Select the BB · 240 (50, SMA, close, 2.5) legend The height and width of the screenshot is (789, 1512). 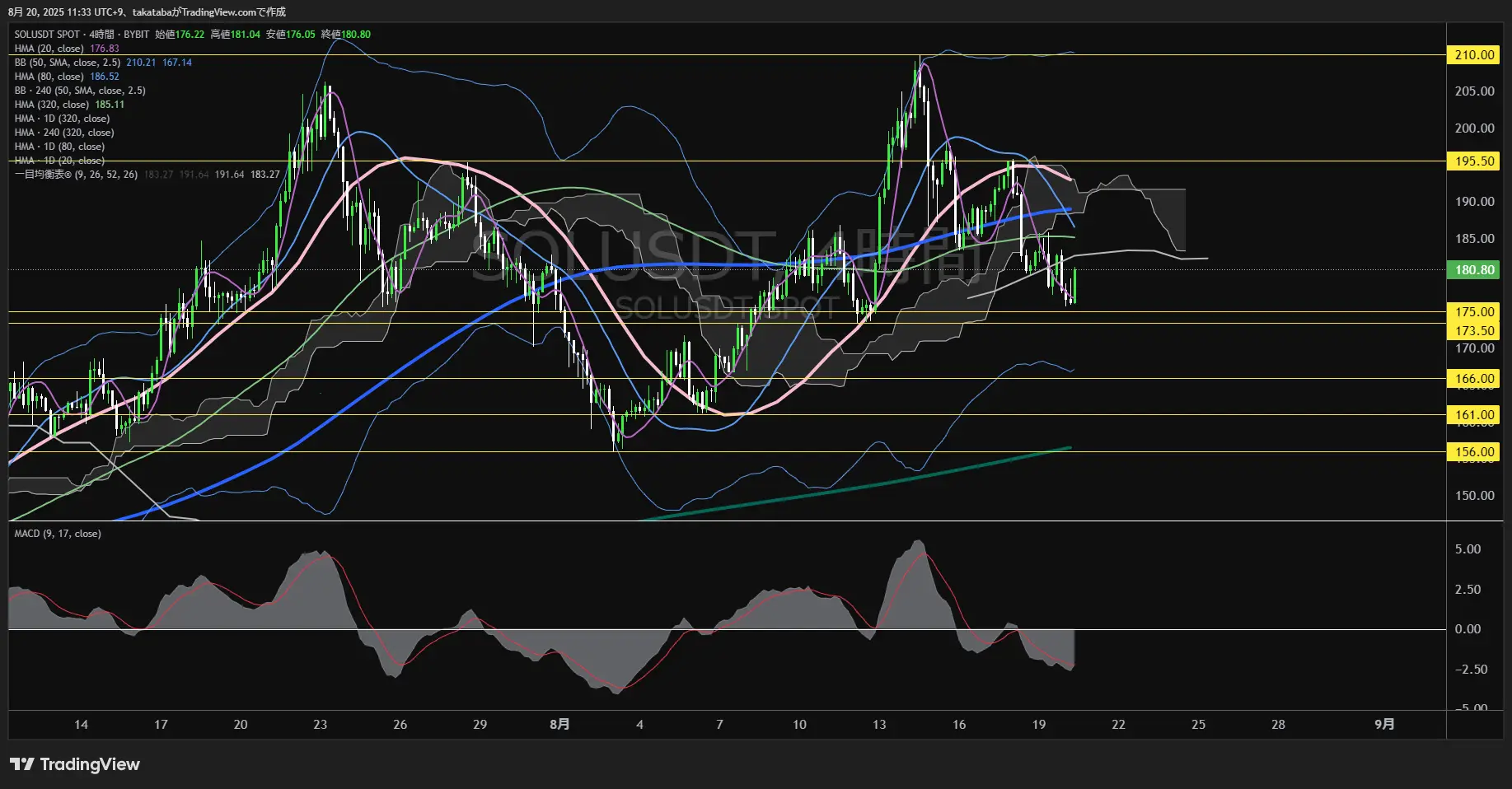[x=80, y=91]
